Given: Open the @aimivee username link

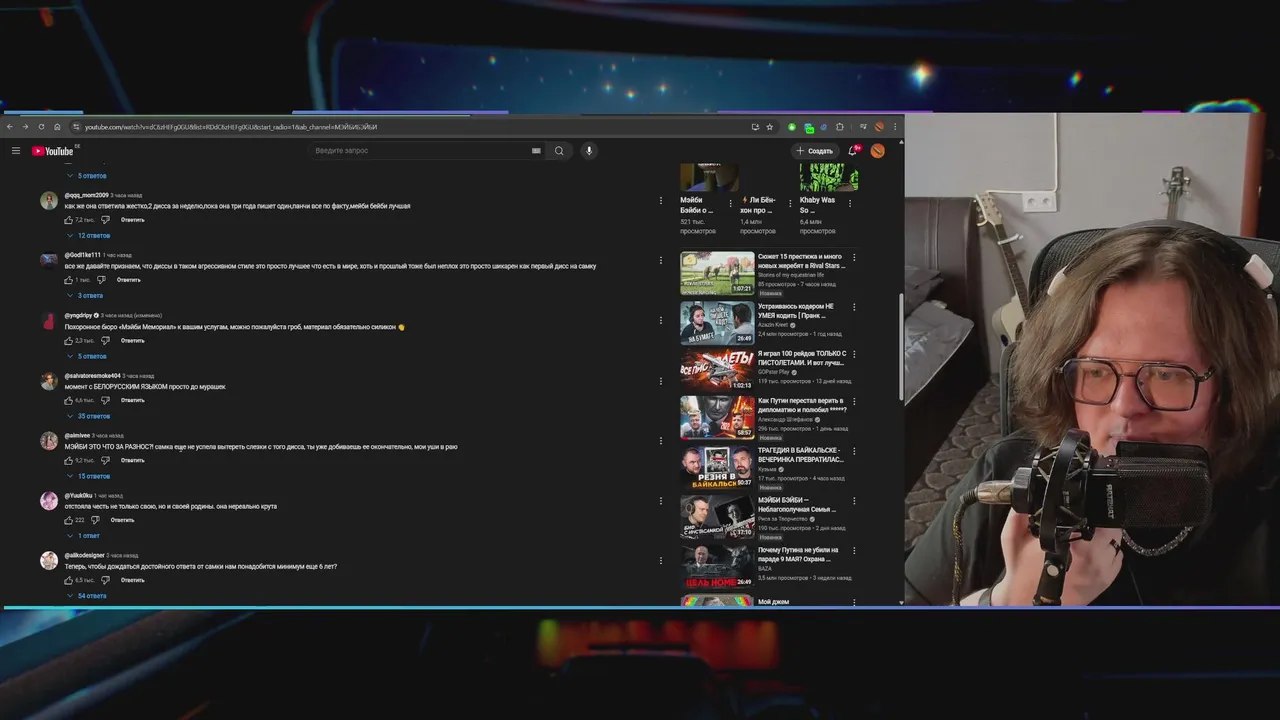Looking at the screenshot, I should pyautogui.click(x=77, y=435).
